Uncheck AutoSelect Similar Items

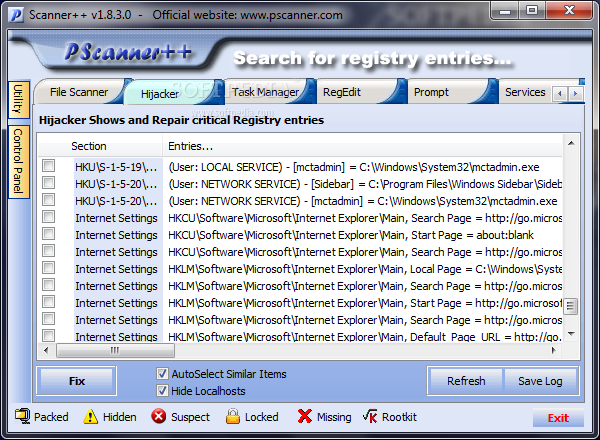coord(162,373)
